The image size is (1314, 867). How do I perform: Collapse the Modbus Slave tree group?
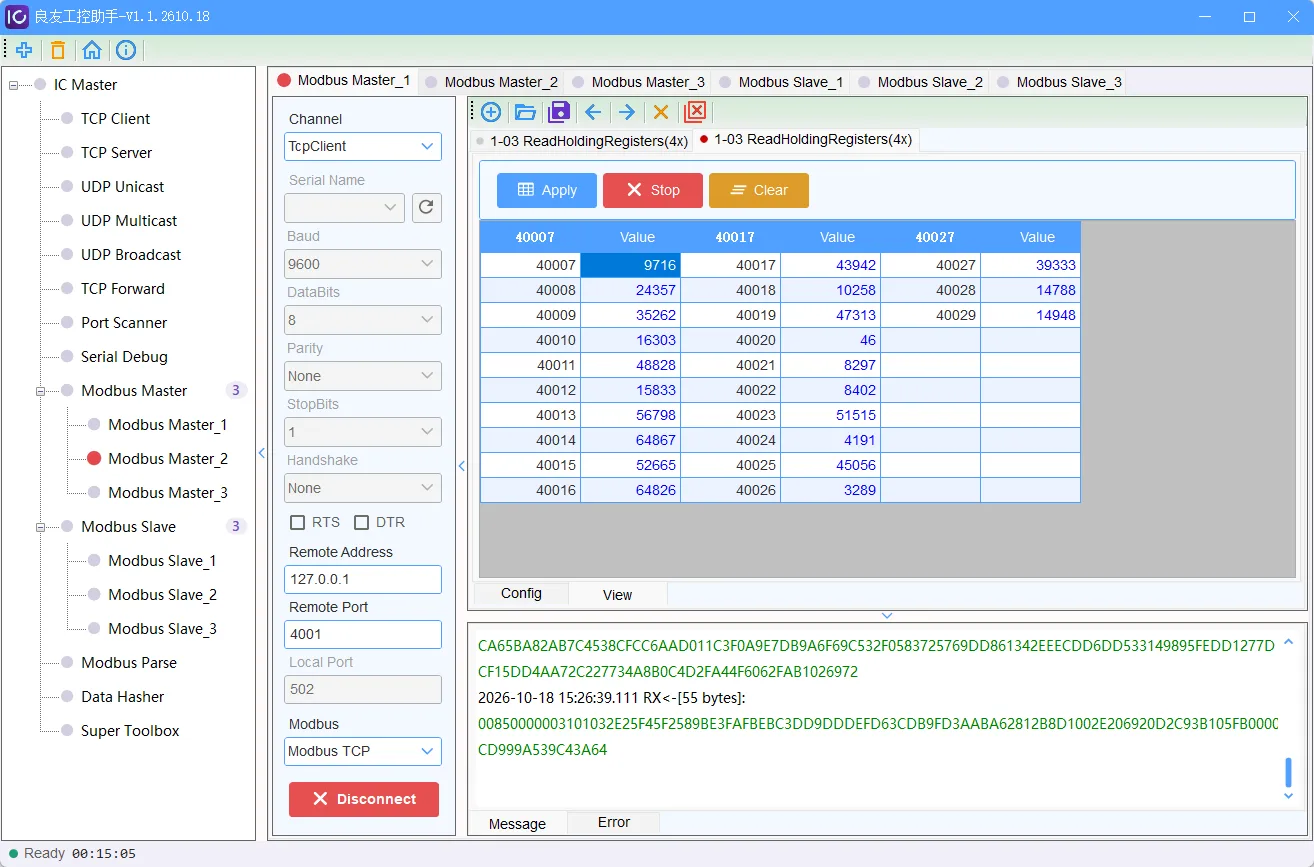point(41,527)
